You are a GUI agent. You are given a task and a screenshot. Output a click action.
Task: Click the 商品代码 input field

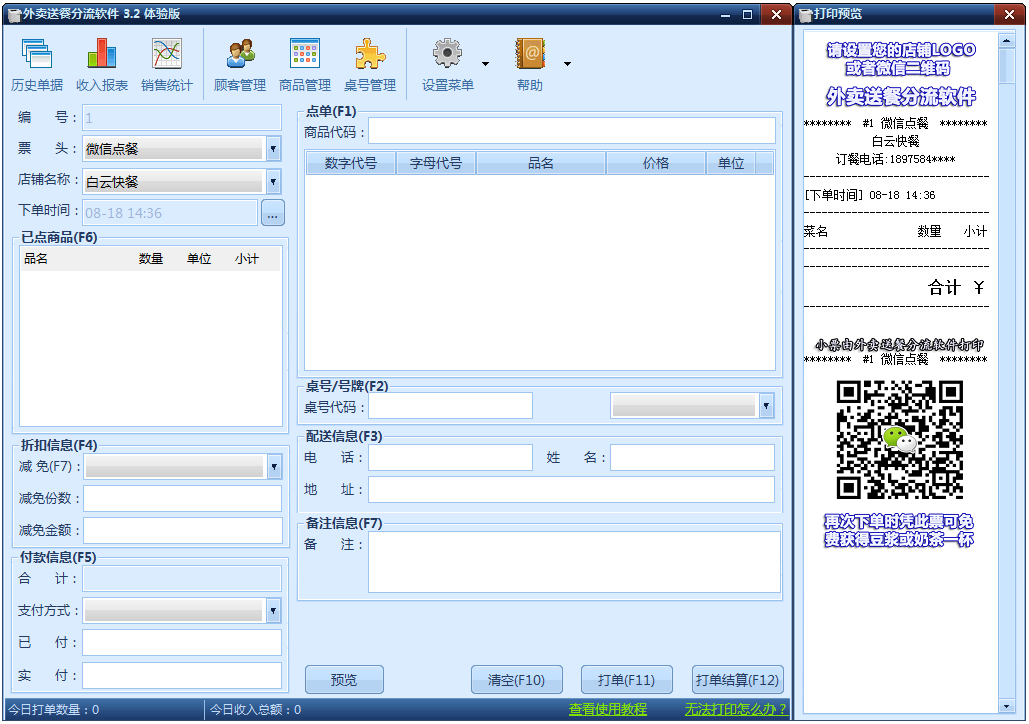point(572,131)
